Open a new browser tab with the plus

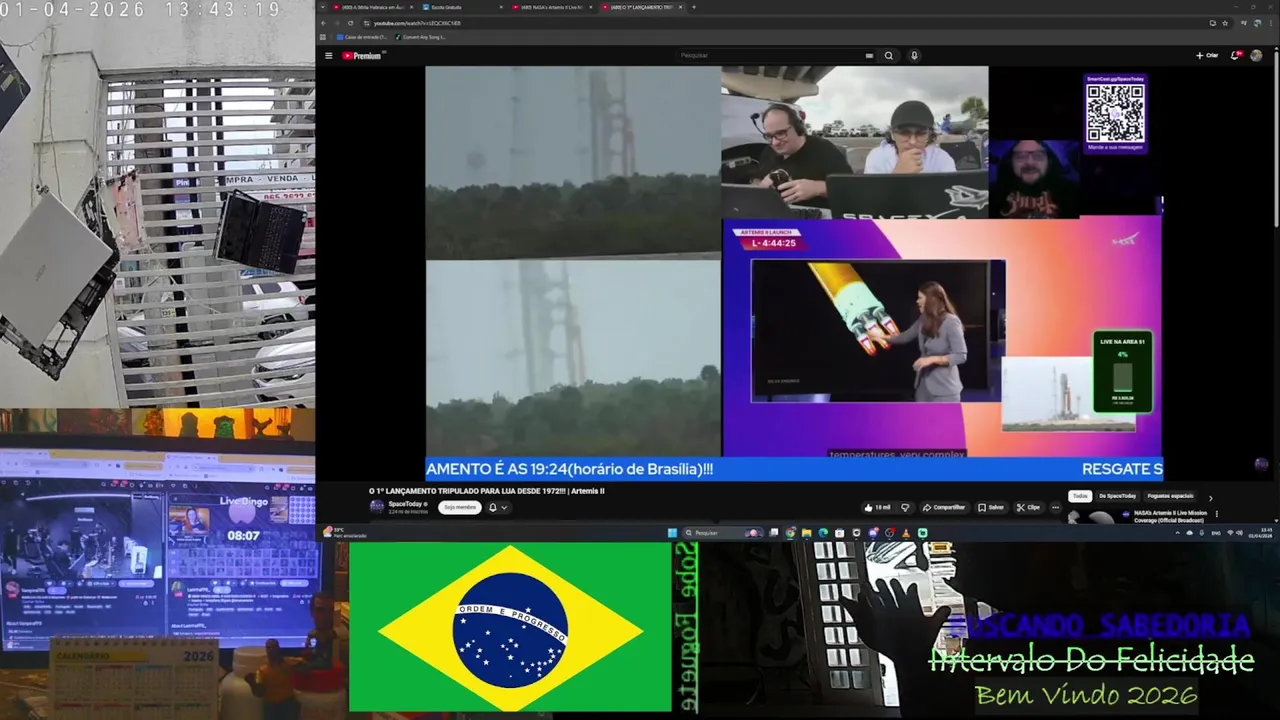(693, 7)
